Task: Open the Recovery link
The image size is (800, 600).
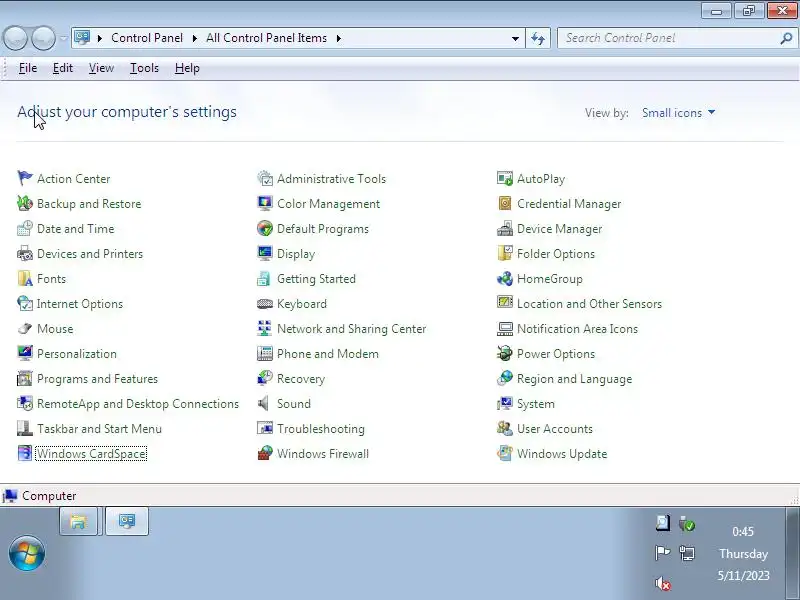Action: tap(301, 379)
